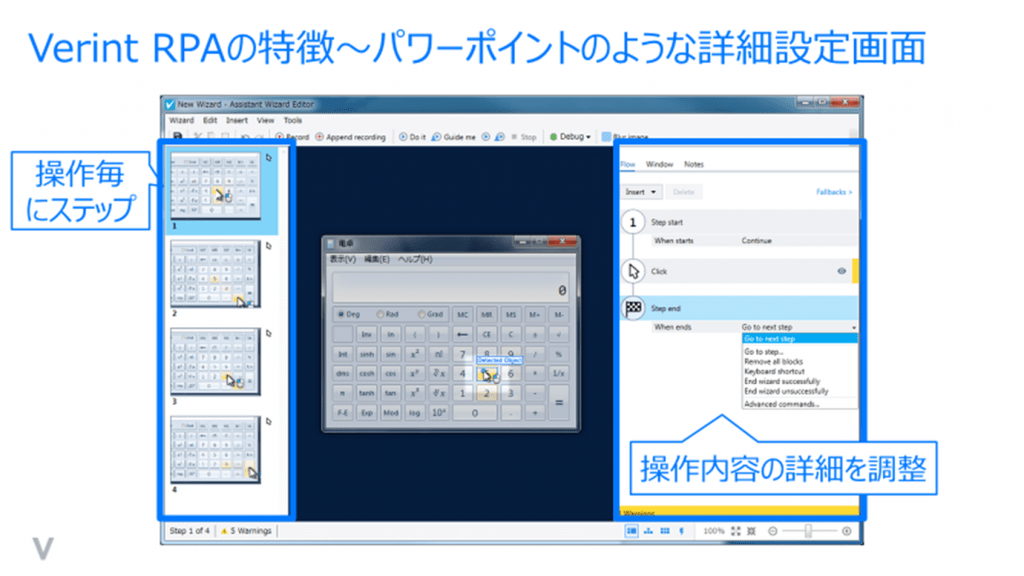The height and width of the screenshot is (576, 1024).
Task: Open the Edit menu
Action: [x=210, y=120]
